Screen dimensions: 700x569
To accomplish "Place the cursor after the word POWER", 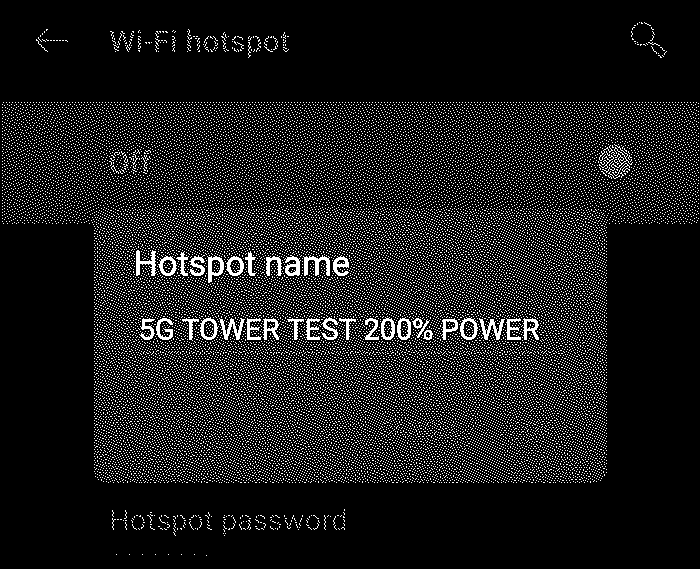I will click(x=541, y=330).
